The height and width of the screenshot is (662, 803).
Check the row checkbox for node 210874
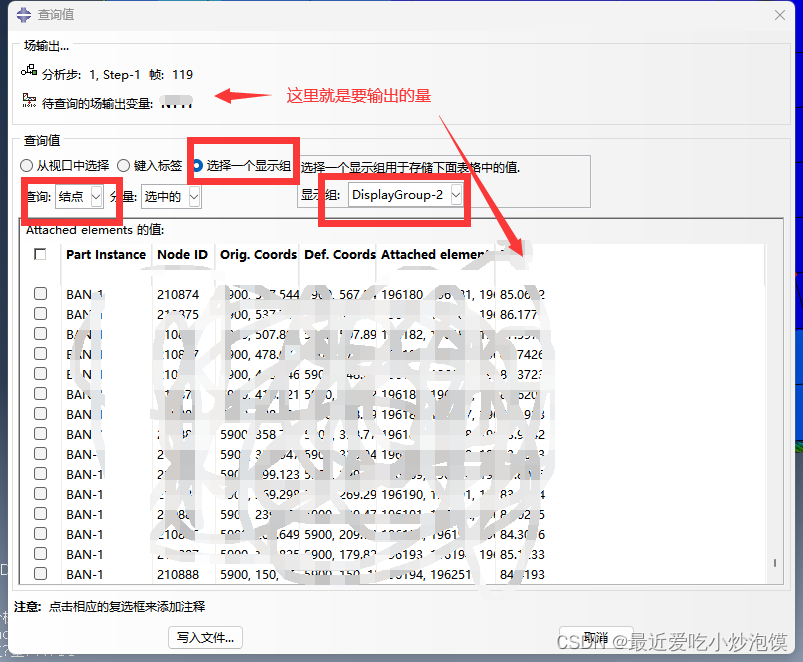coord(38,294)
